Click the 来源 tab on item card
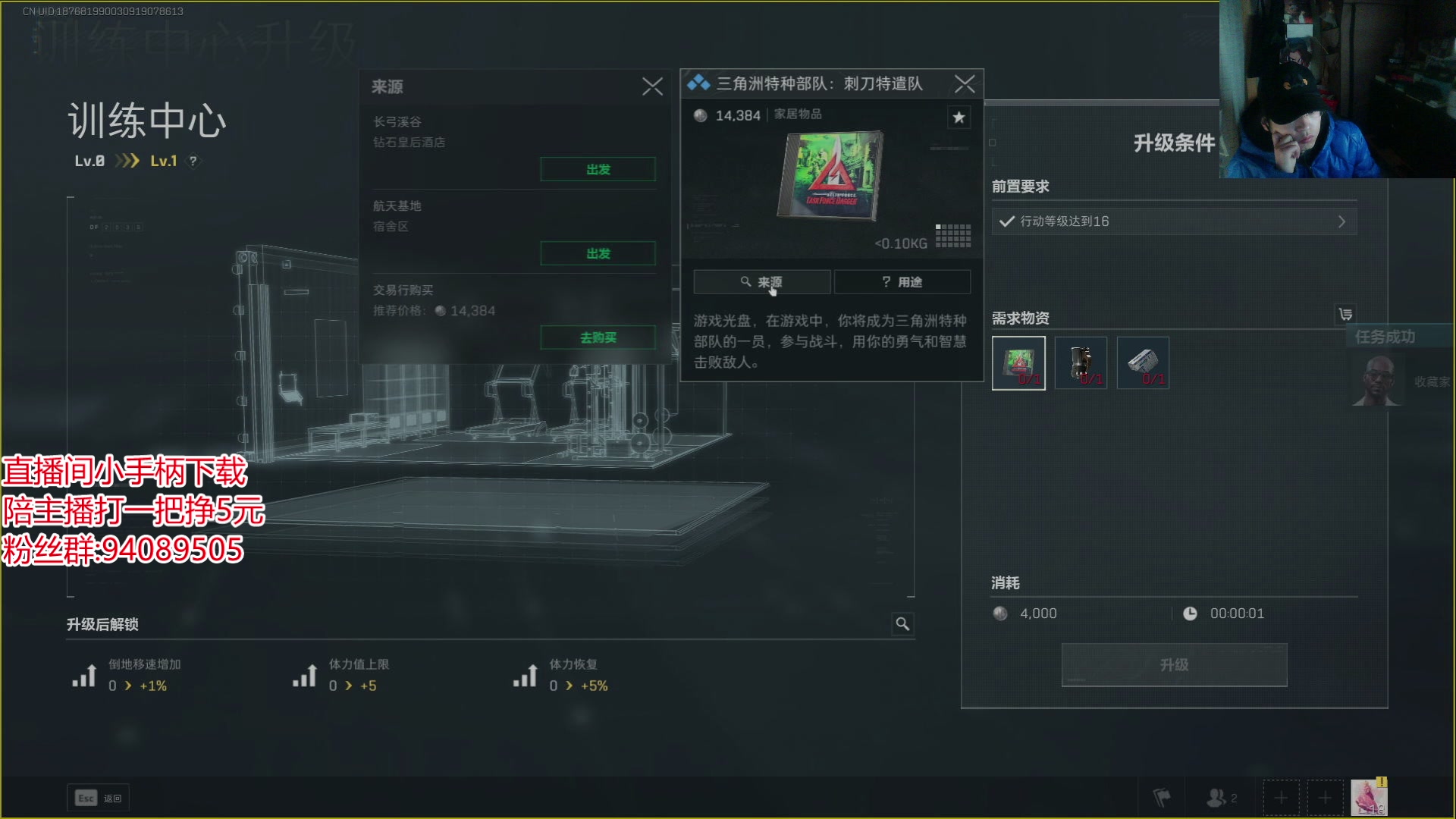The height and width of the screenshot is (819, 1456). pos(761,281)
